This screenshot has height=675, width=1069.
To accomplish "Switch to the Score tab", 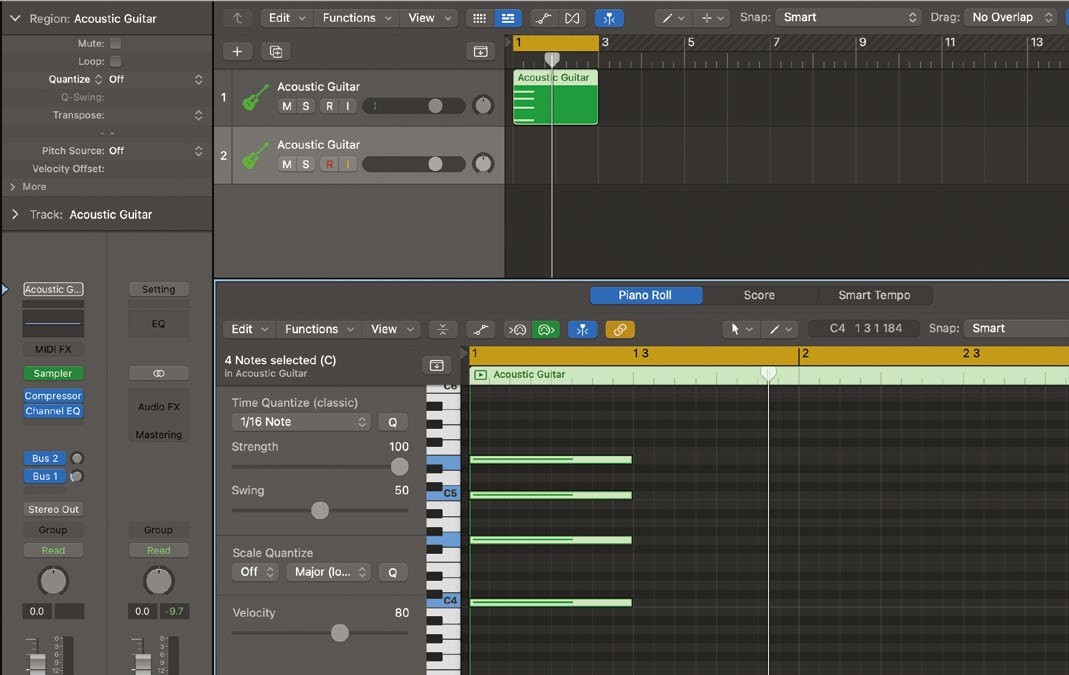I will tap(759, 295).
